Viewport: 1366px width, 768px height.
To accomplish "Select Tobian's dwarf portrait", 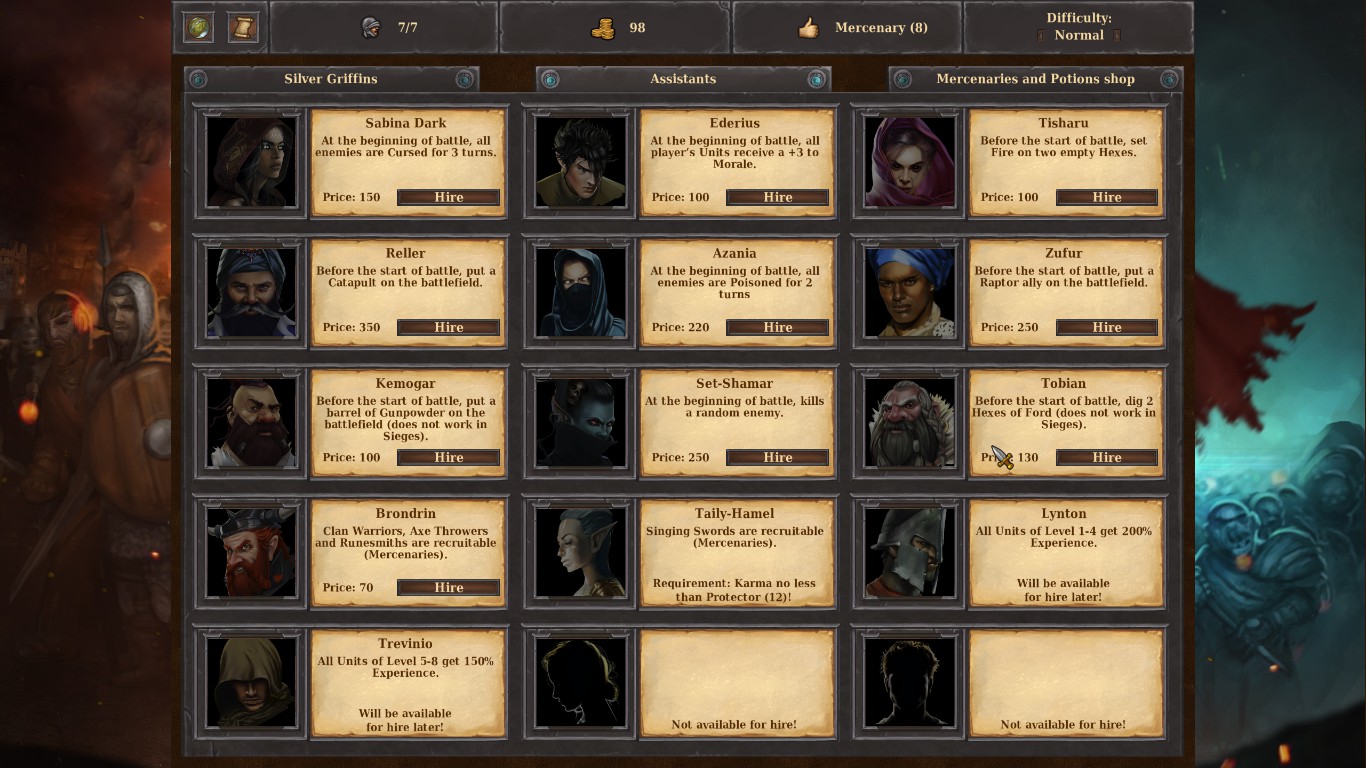I will pyautogui.click(x=909, y=422).
